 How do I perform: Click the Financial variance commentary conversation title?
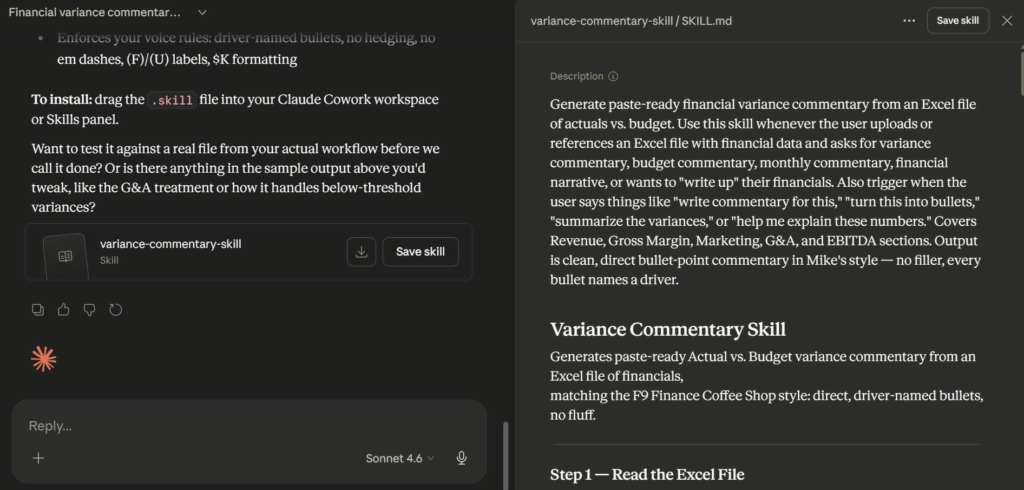pos(95,12)
